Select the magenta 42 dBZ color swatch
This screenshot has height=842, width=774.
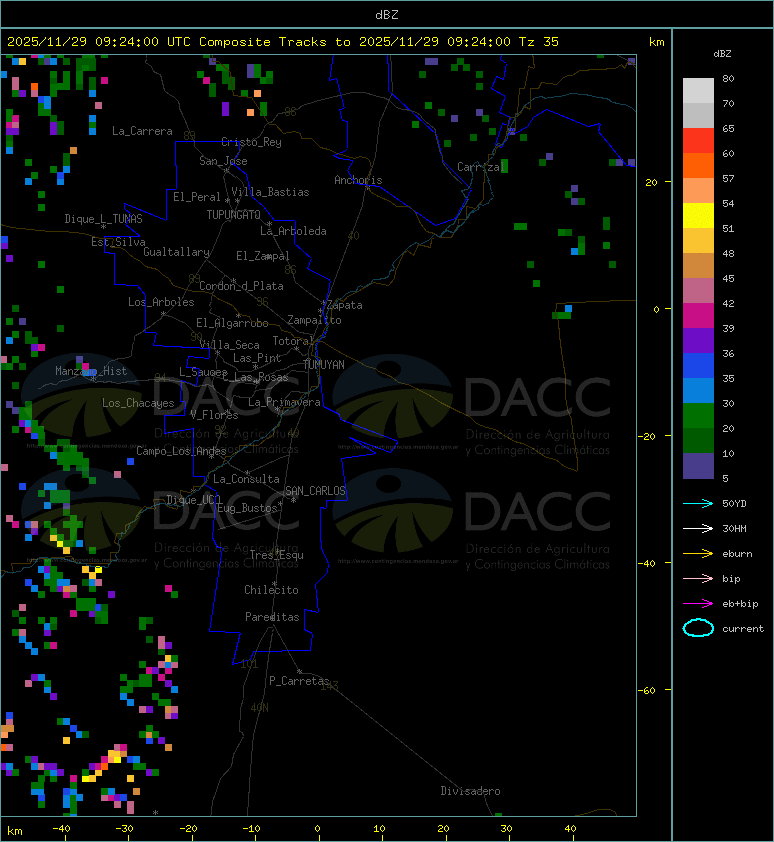[698, 316]
